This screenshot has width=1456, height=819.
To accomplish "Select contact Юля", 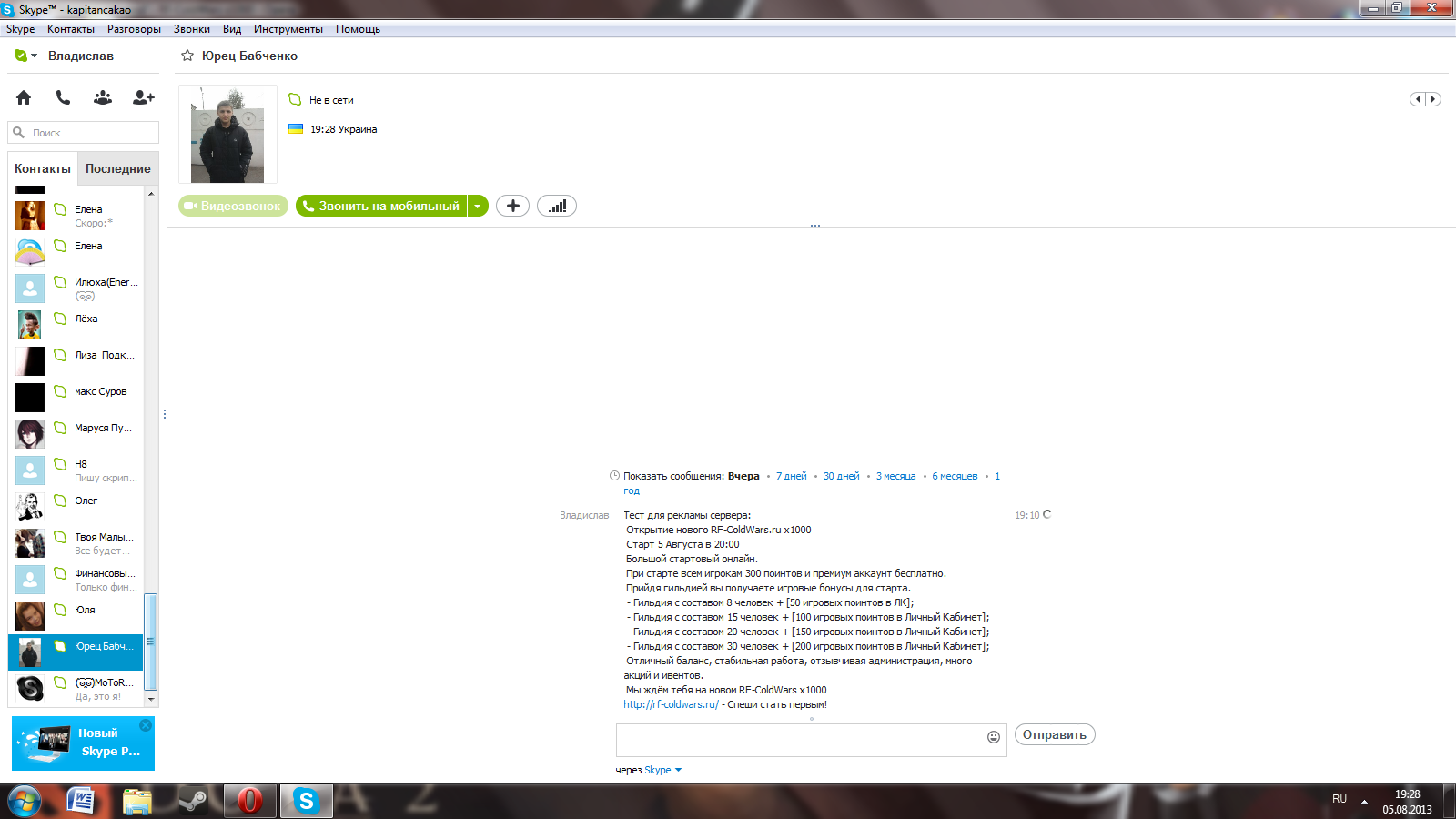I will tap(76, 616).
